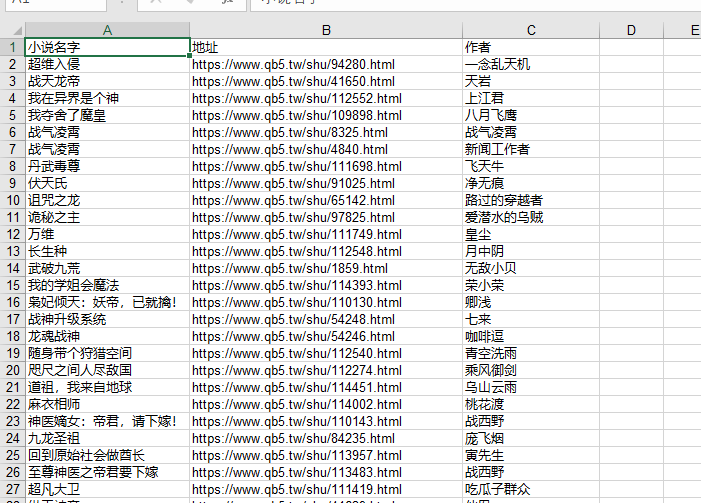Click cell 随身带个狩猎空间
The width and height of the screenshot is (701, 503).
108,353
